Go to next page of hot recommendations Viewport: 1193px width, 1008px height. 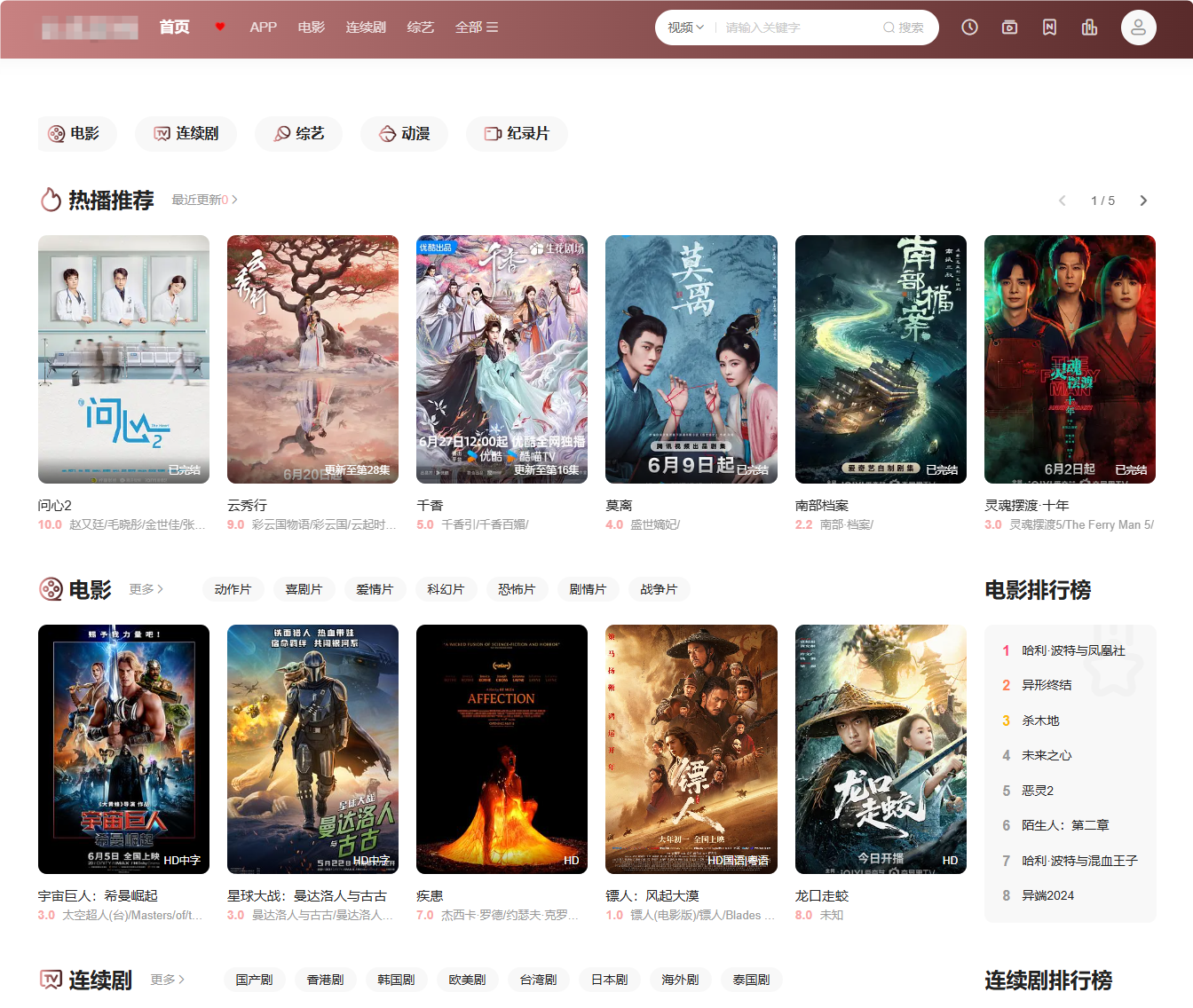[1143, 201]
